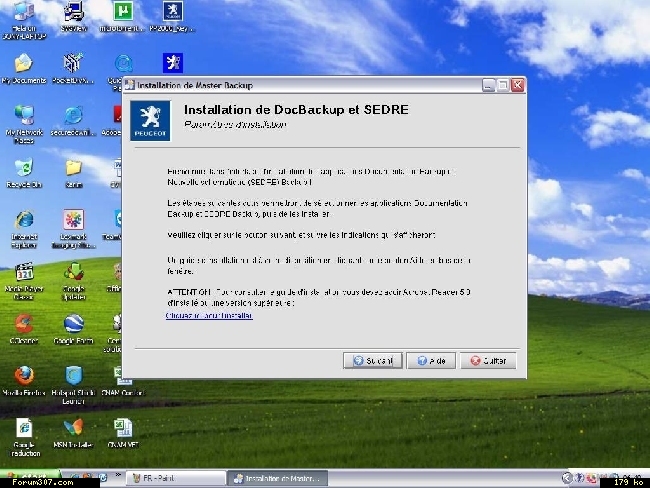Select the Recycle Bin desktop icon

[x=24, y=168]
